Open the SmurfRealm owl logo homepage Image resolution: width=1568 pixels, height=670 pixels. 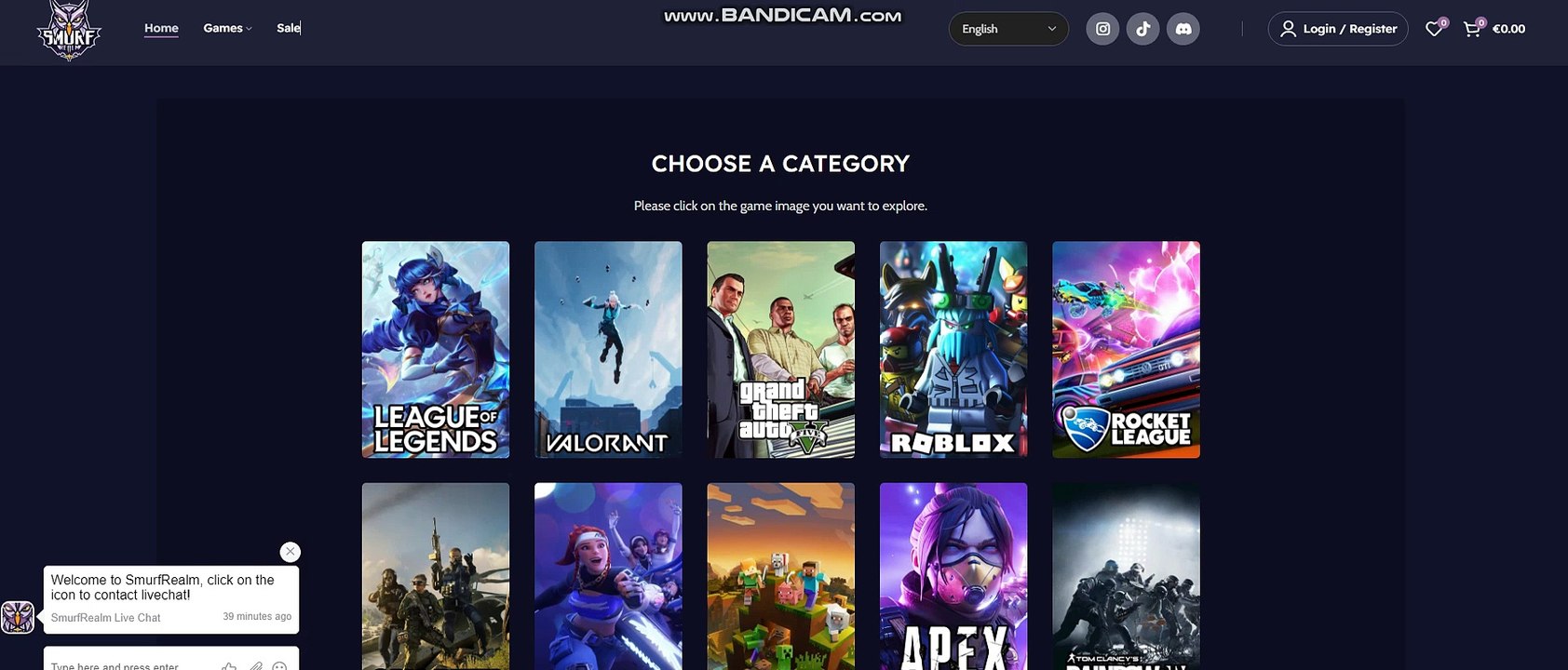click(x=69, y=31)
